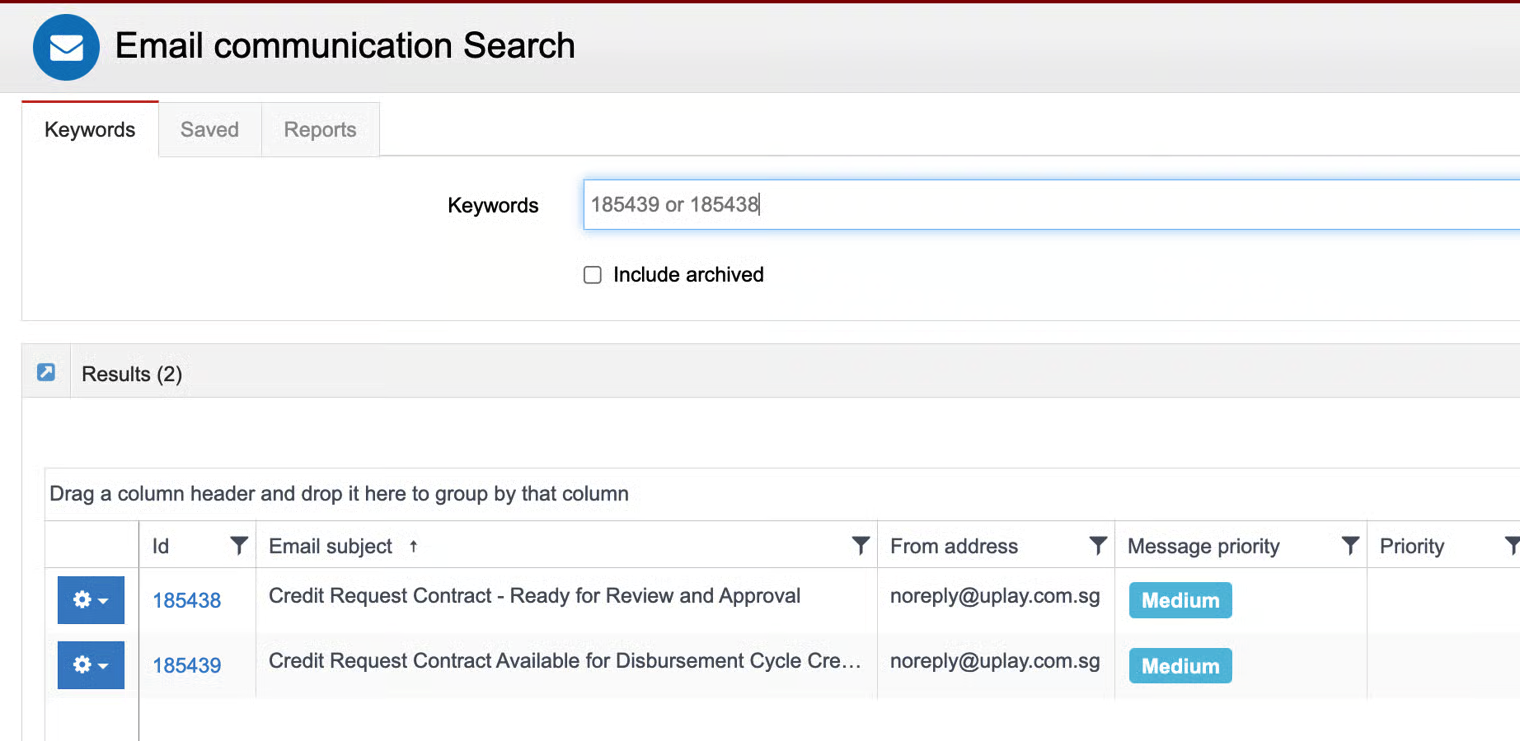Open email record link 185439
The width and height of the screenshot is (1520, 741).
187,665
